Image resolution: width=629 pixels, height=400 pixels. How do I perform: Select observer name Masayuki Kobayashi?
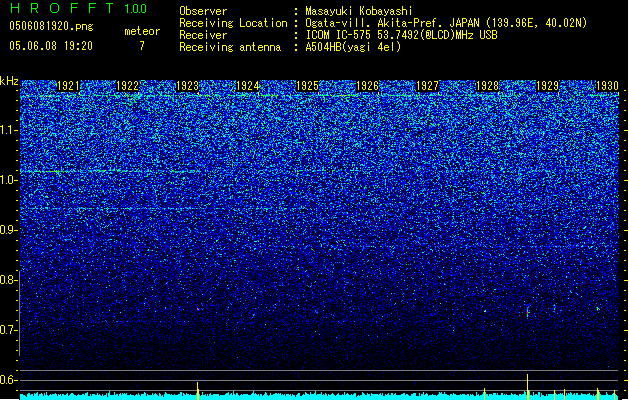[359, 11]
